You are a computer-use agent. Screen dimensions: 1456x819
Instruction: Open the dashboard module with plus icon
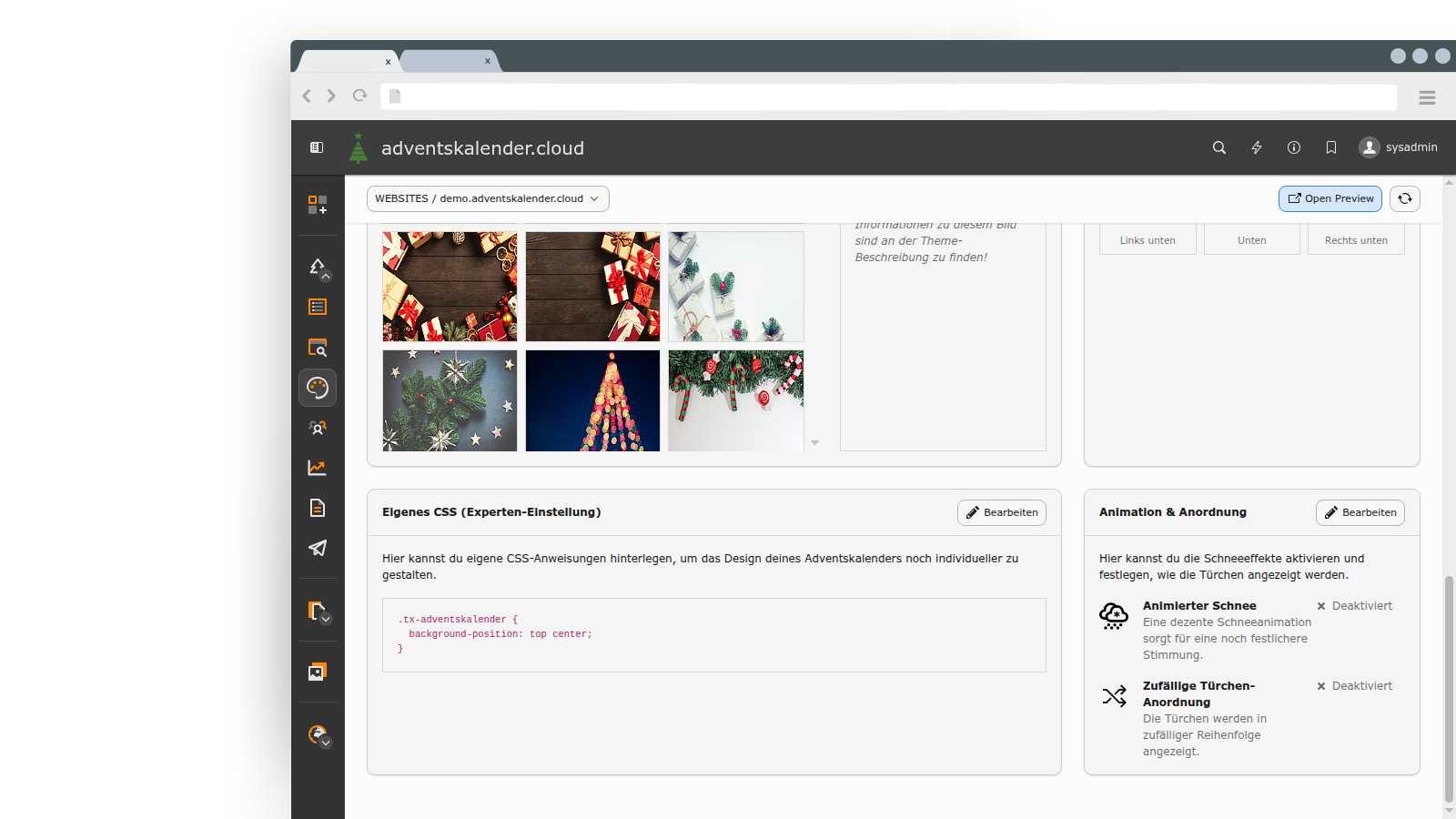(x=318, y=205)
